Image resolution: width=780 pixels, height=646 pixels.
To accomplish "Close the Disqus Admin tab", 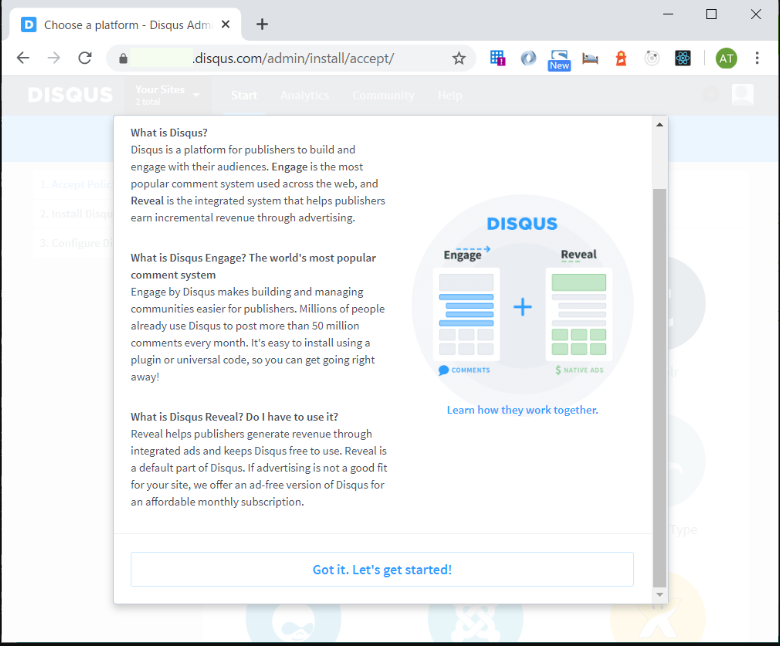I will tap(225, 24).
